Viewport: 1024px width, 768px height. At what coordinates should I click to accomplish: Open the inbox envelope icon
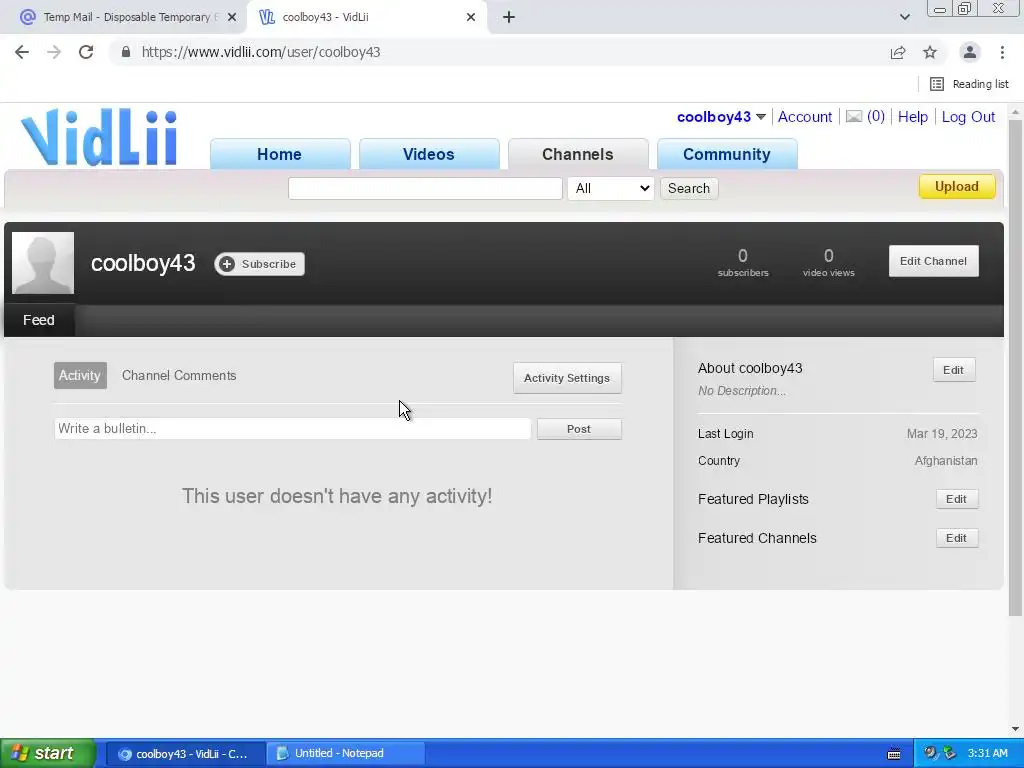[854, 116]
